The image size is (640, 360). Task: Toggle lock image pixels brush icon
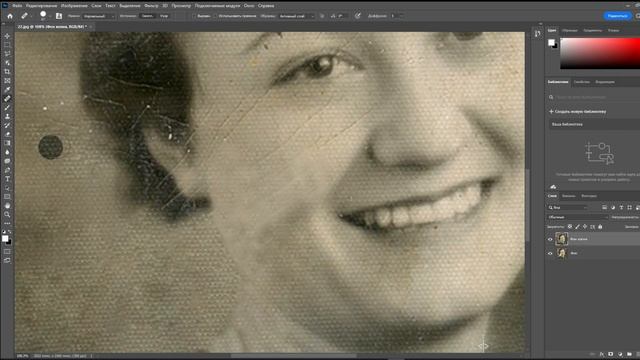[577, 227]
